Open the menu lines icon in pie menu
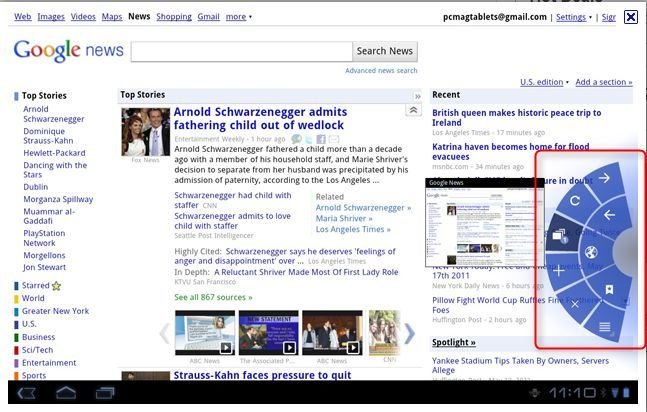Screen dimensions: 647x412 (604, 327)
